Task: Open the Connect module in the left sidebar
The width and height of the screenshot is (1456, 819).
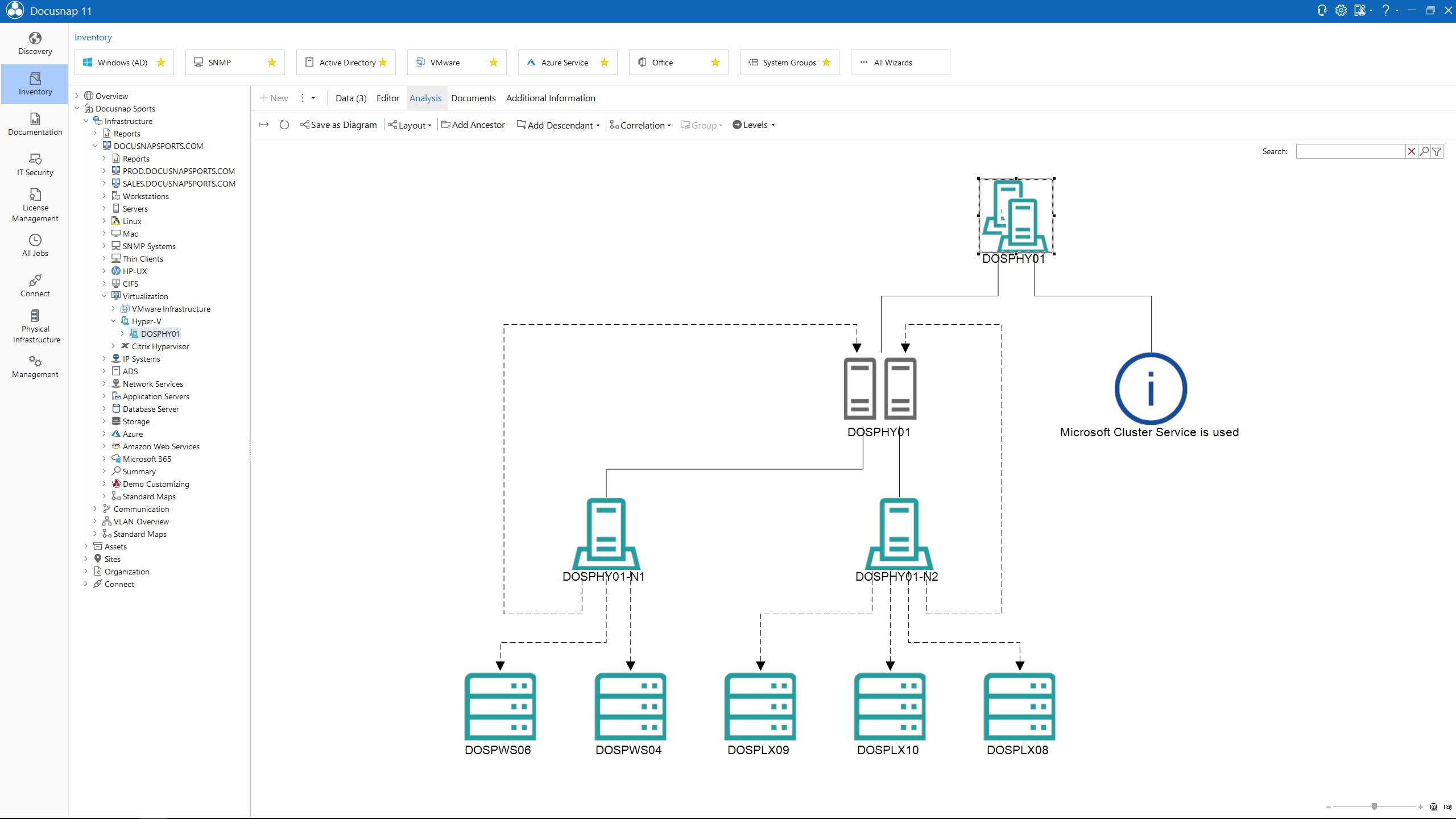Action: point(35,286)
